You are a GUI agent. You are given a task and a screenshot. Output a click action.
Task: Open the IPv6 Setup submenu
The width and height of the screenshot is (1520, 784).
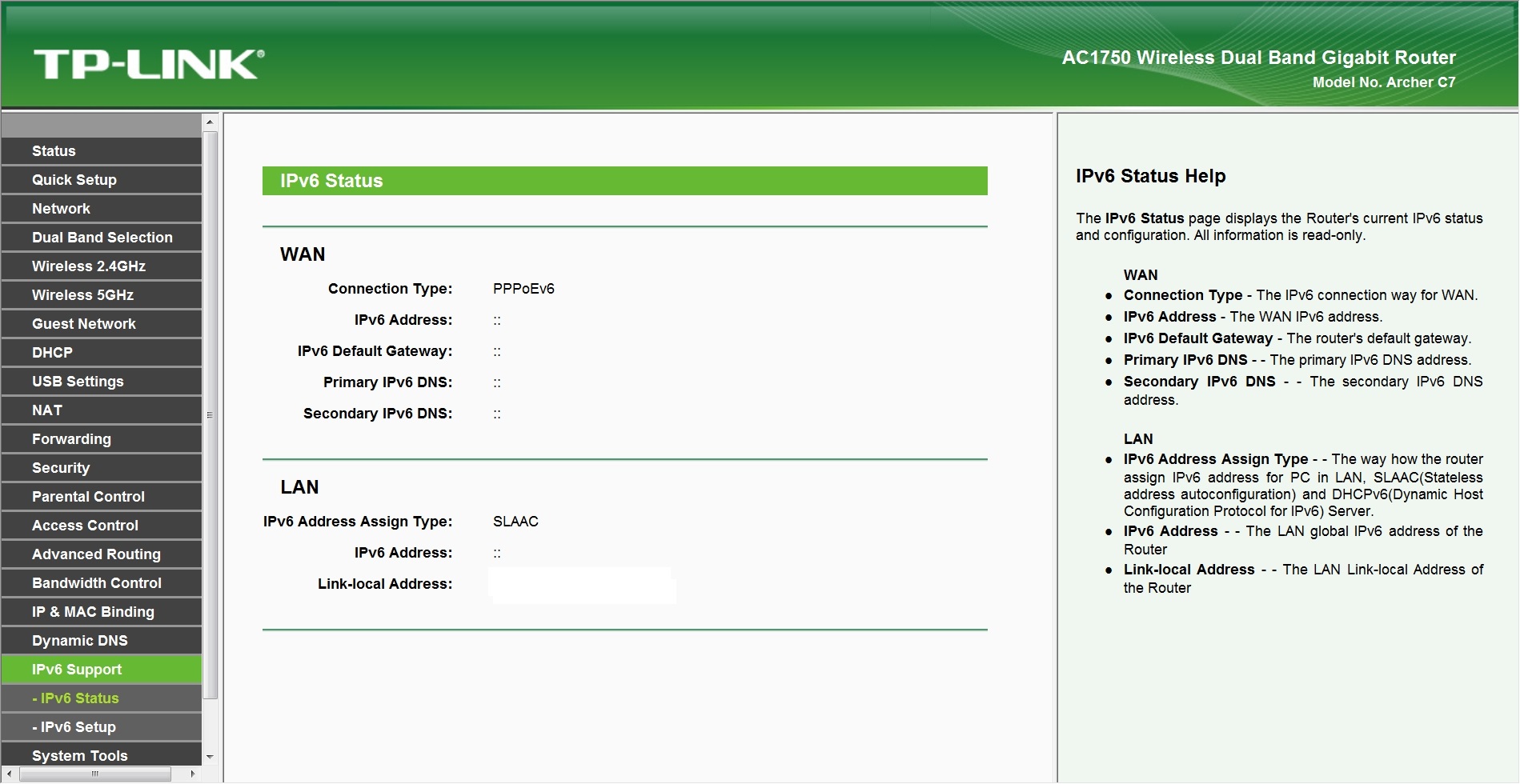coord(102,727)
